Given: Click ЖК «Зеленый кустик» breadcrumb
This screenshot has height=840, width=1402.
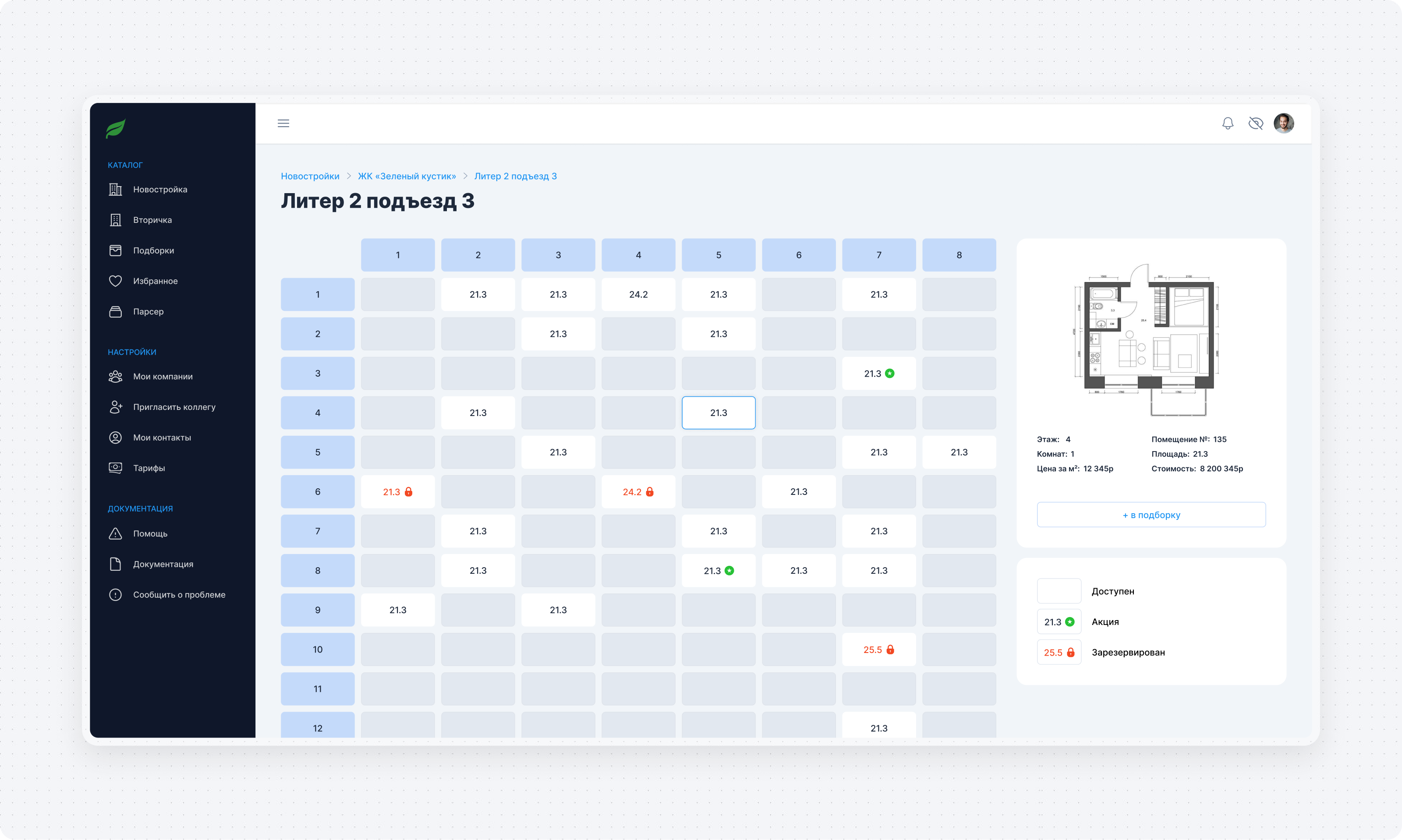Looking at the screenshot, I should pos(407,176).
